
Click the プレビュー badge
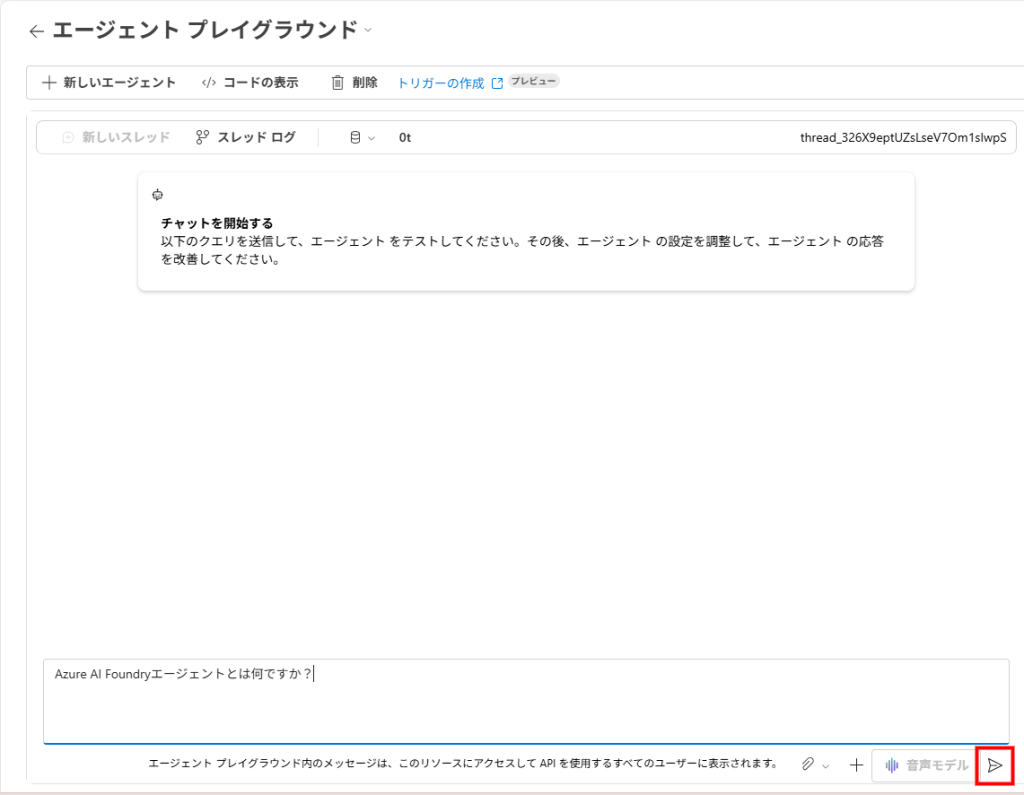click(533, 81)
